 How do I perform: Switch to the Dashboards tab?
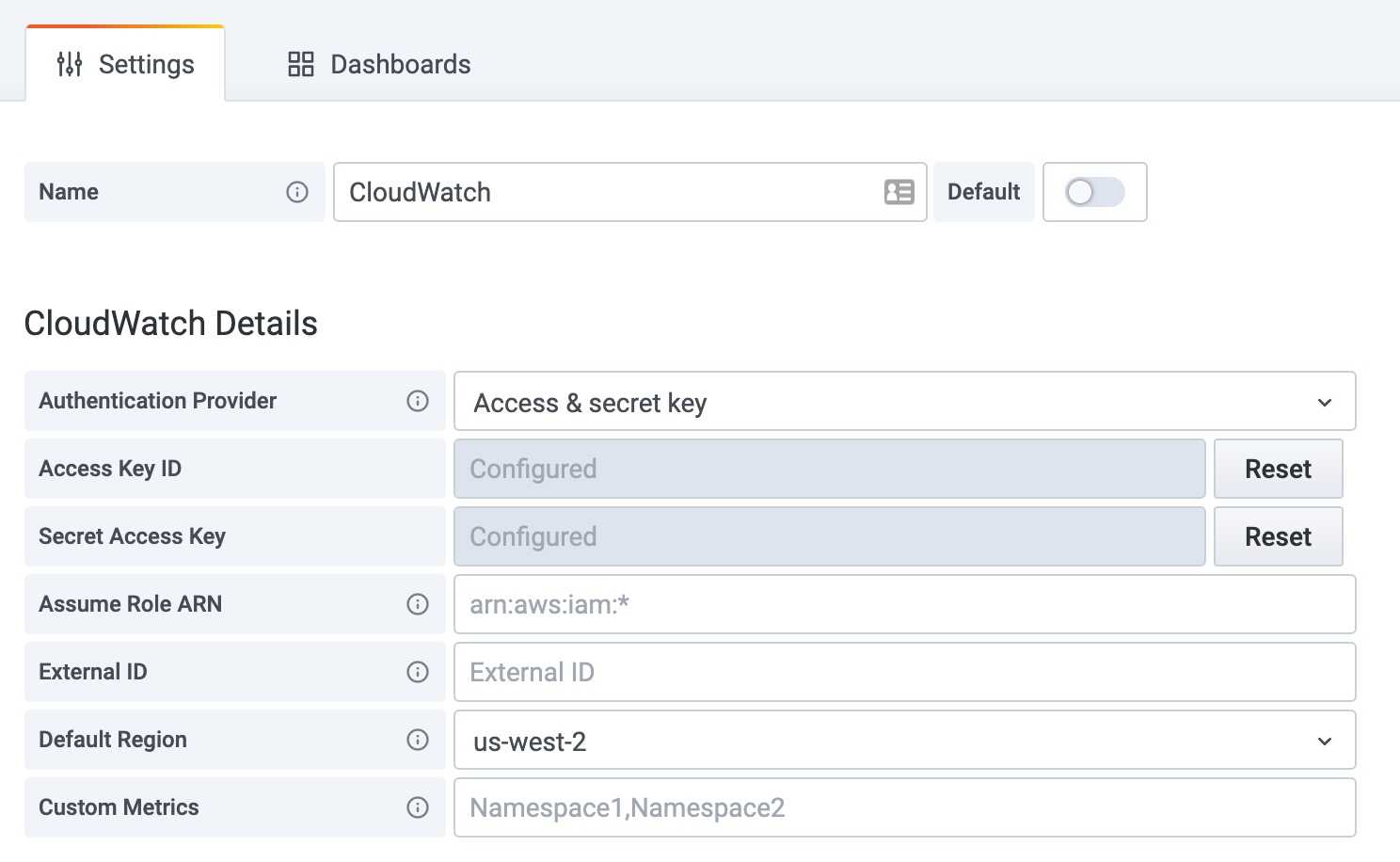pyautogui.click(x=379, y=64)
